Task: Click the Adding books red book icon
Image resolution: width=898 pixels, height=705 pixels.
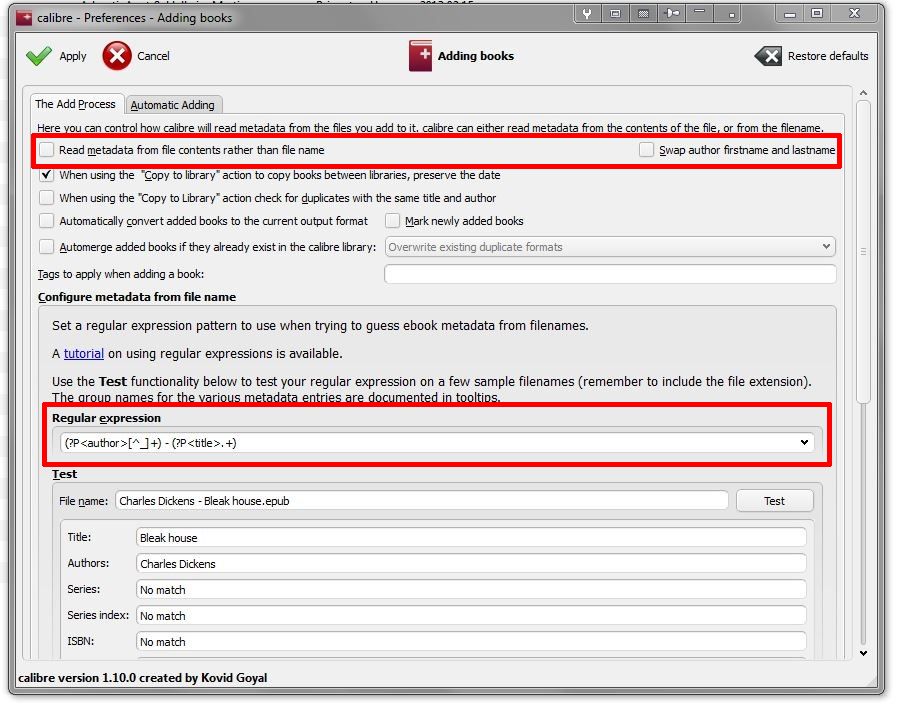Action: tap(420, 56)
